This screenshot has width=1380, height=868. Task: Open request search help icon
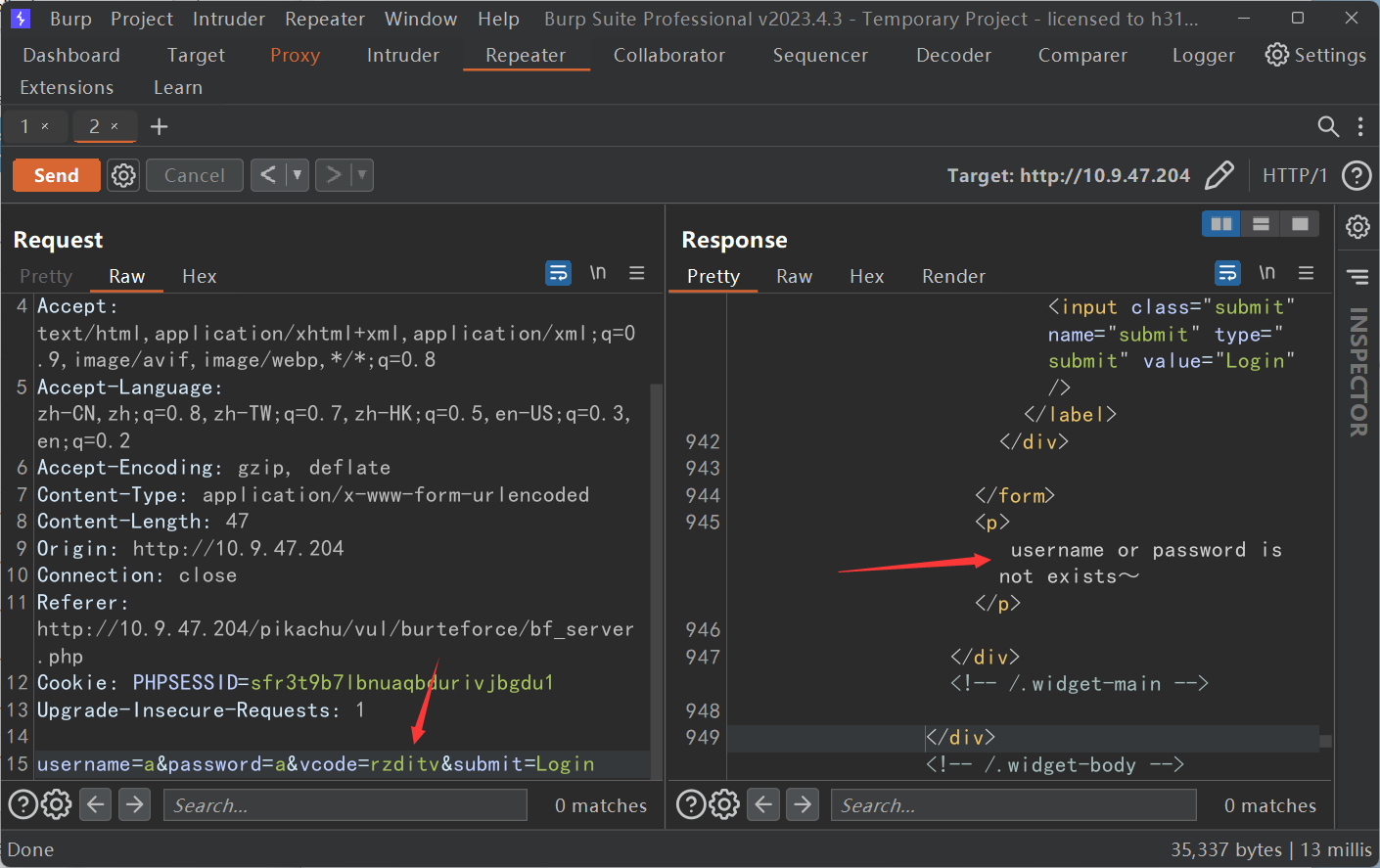point(23,804)
